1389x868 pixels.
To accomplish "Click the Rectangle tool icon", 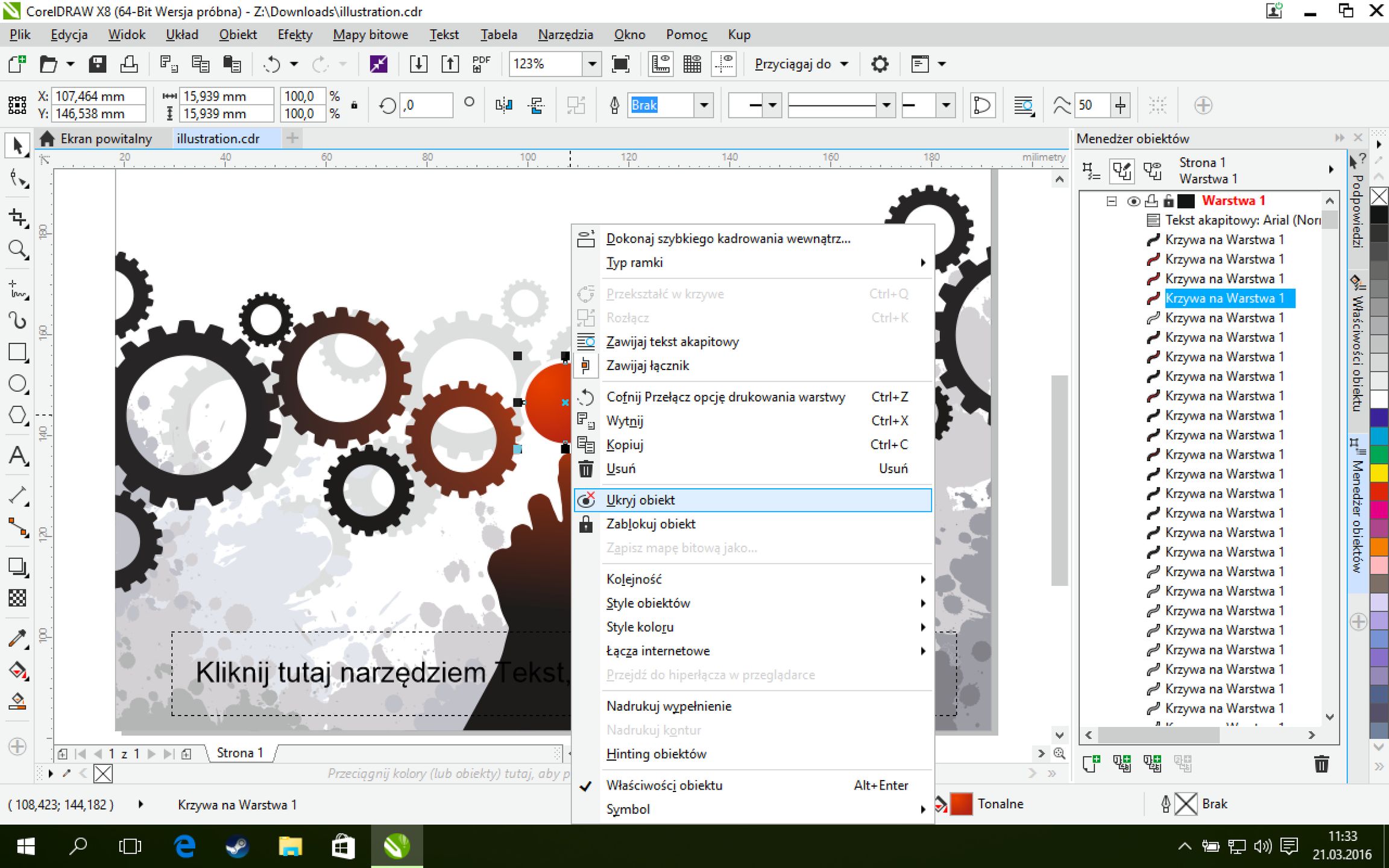I will 17,352.
